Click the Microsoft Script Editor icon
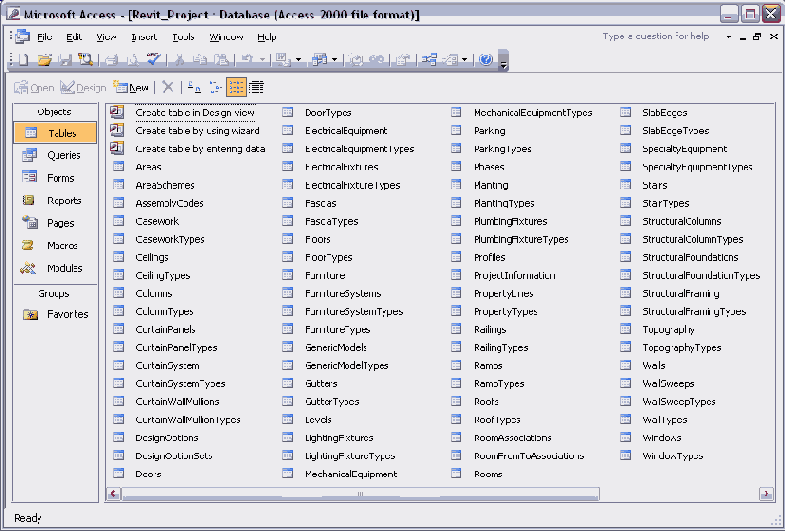The width and height of the screenshot is (785, 531). (x=377, y=60)
